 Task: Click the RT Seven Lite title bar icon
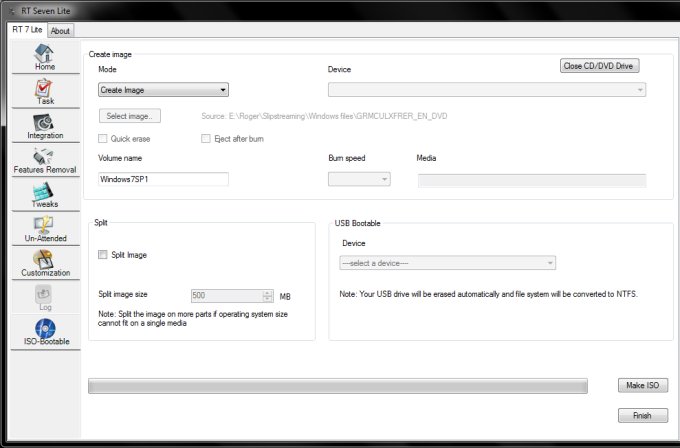(x=12, y=11)
